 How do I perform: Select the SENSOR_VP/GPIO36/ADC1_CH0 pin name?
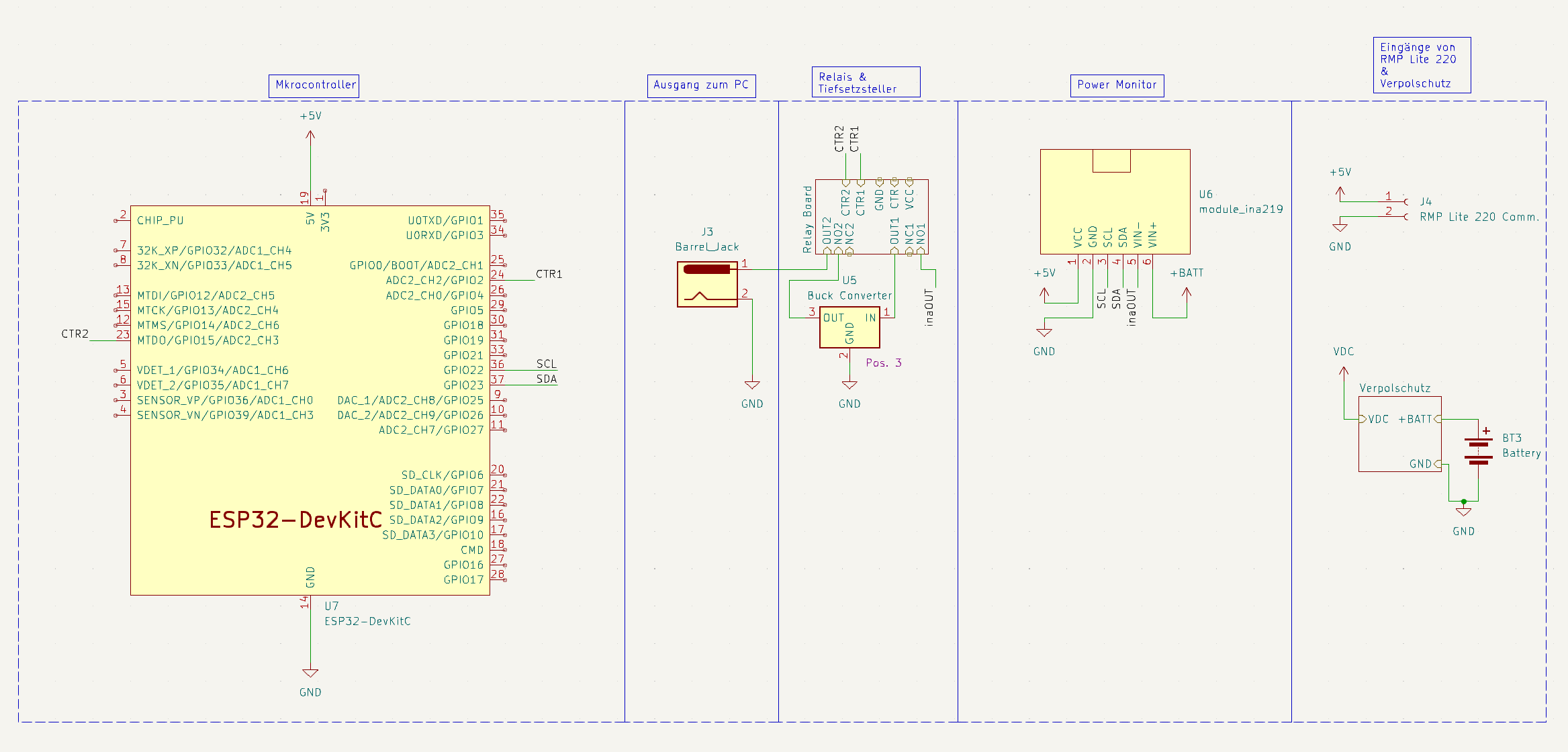point(225,400)
